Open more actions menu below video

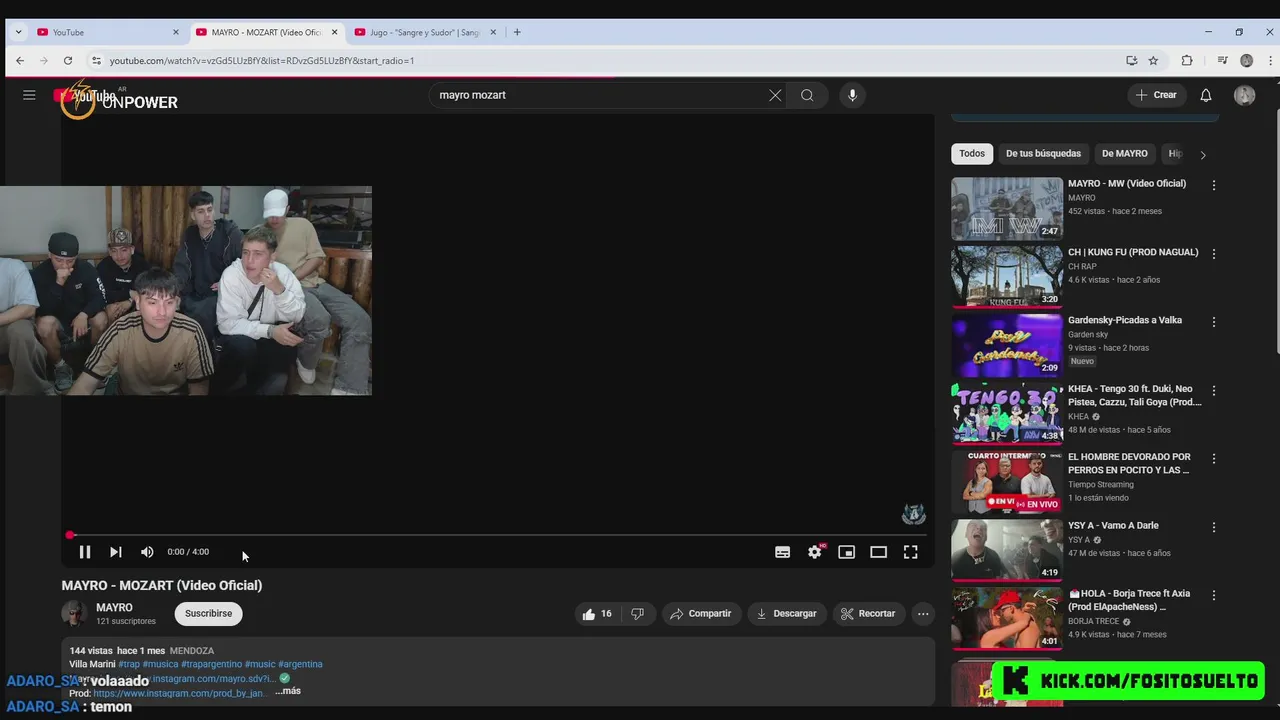pyautogui.click(x=923, y=614)
